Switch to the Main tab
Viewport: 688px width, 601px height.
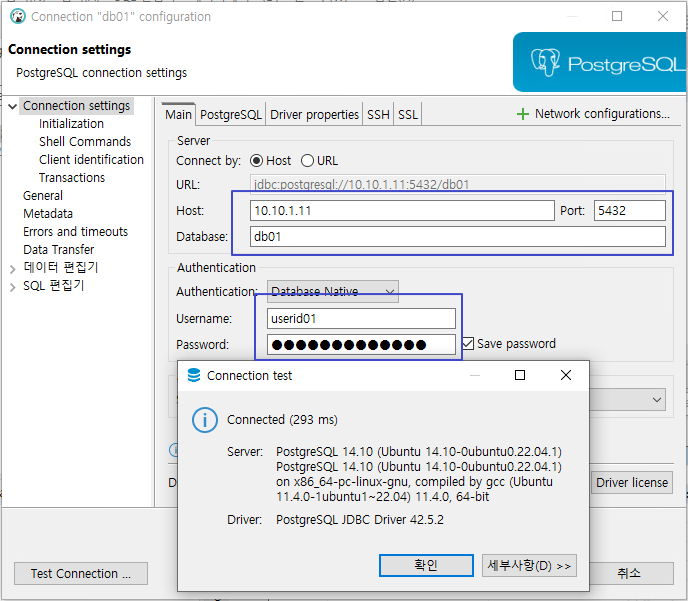coord(178,114)
